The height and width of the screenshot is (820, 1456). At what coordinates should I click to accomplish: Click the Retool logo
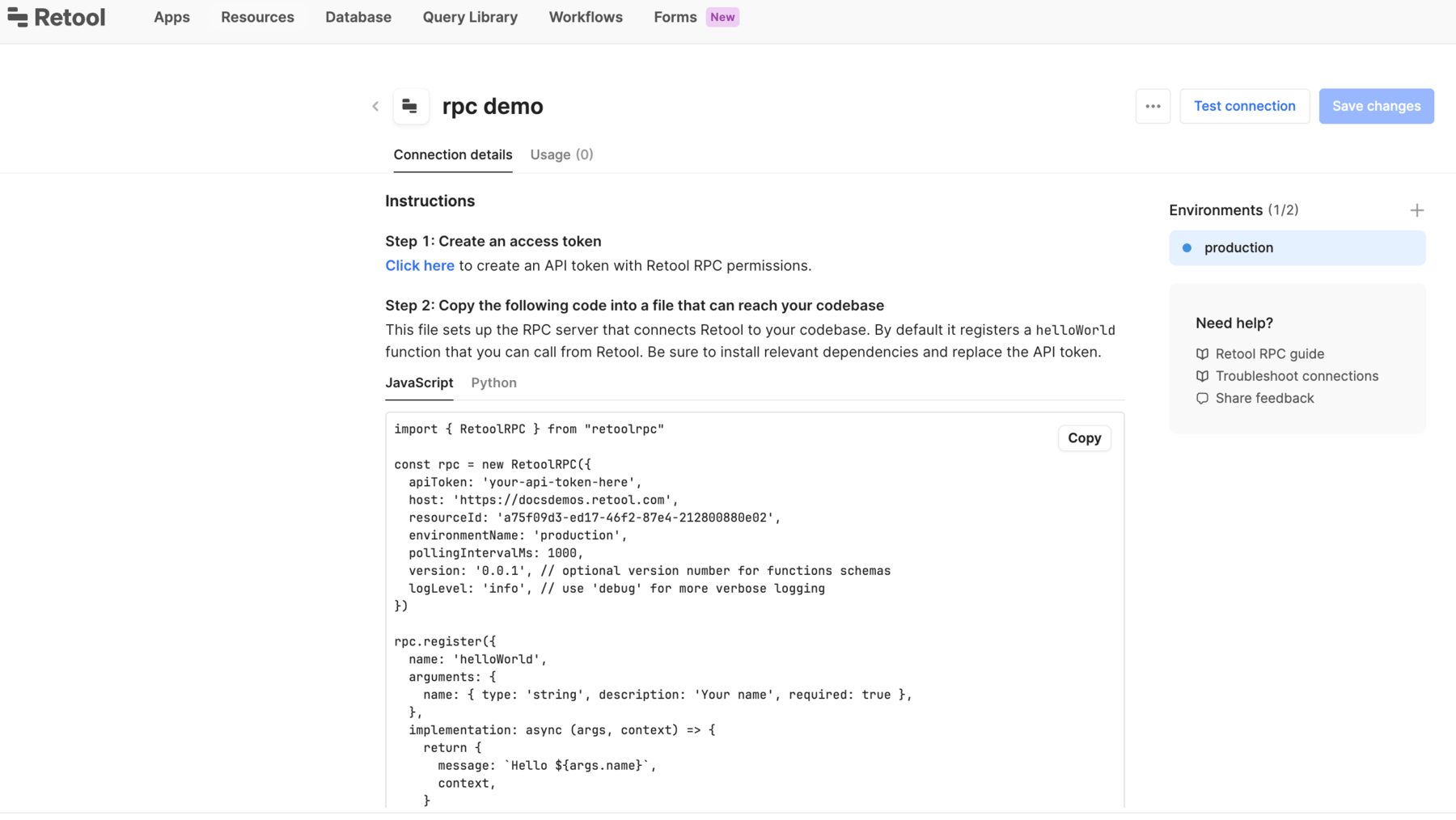(56, 17)
